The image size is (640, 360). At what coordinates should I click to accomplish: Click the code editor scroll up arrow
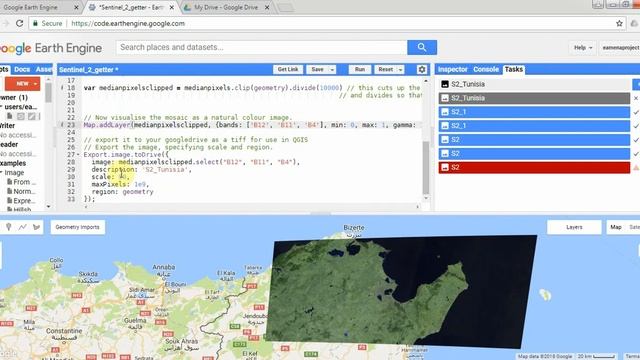(426, 81)
